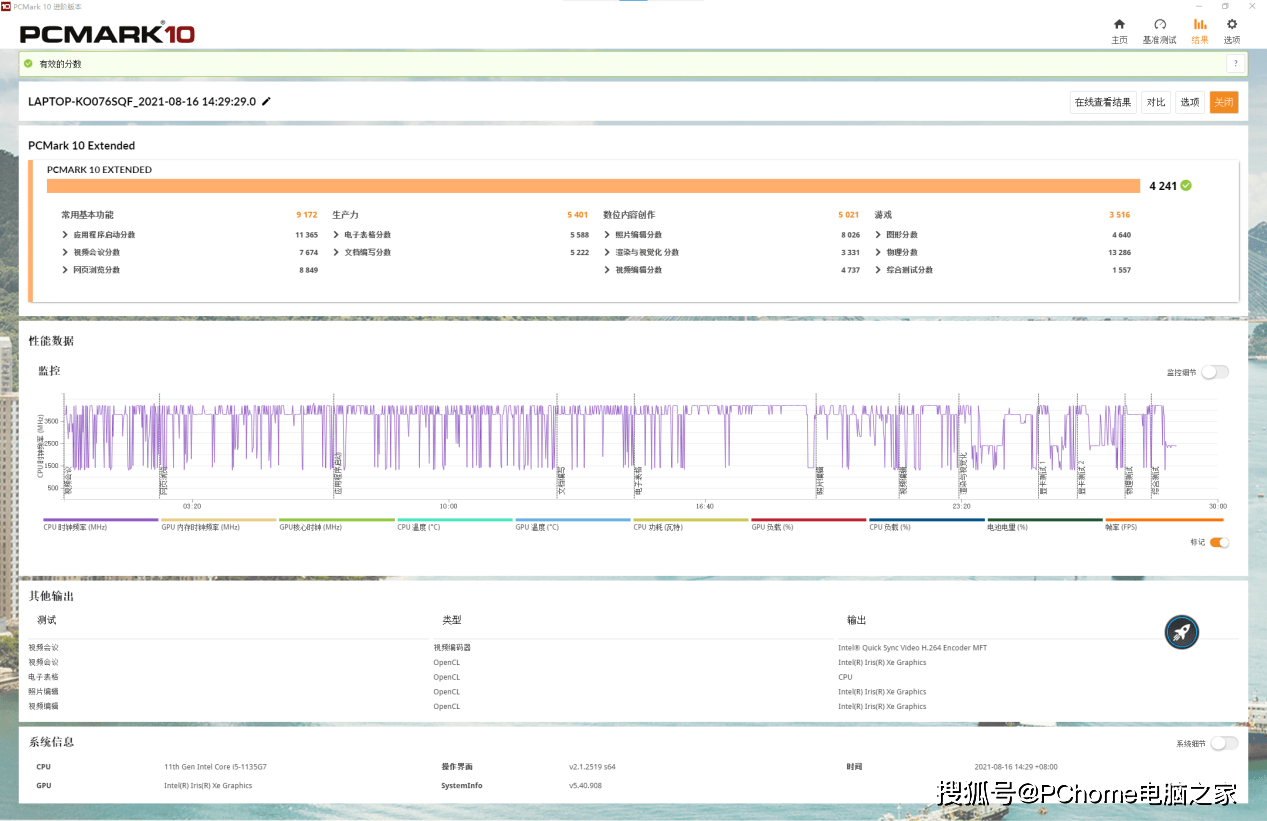Toggle the 监控细节 switch
Screen dimensions: 1267x821
click(x=1215, y=372)
